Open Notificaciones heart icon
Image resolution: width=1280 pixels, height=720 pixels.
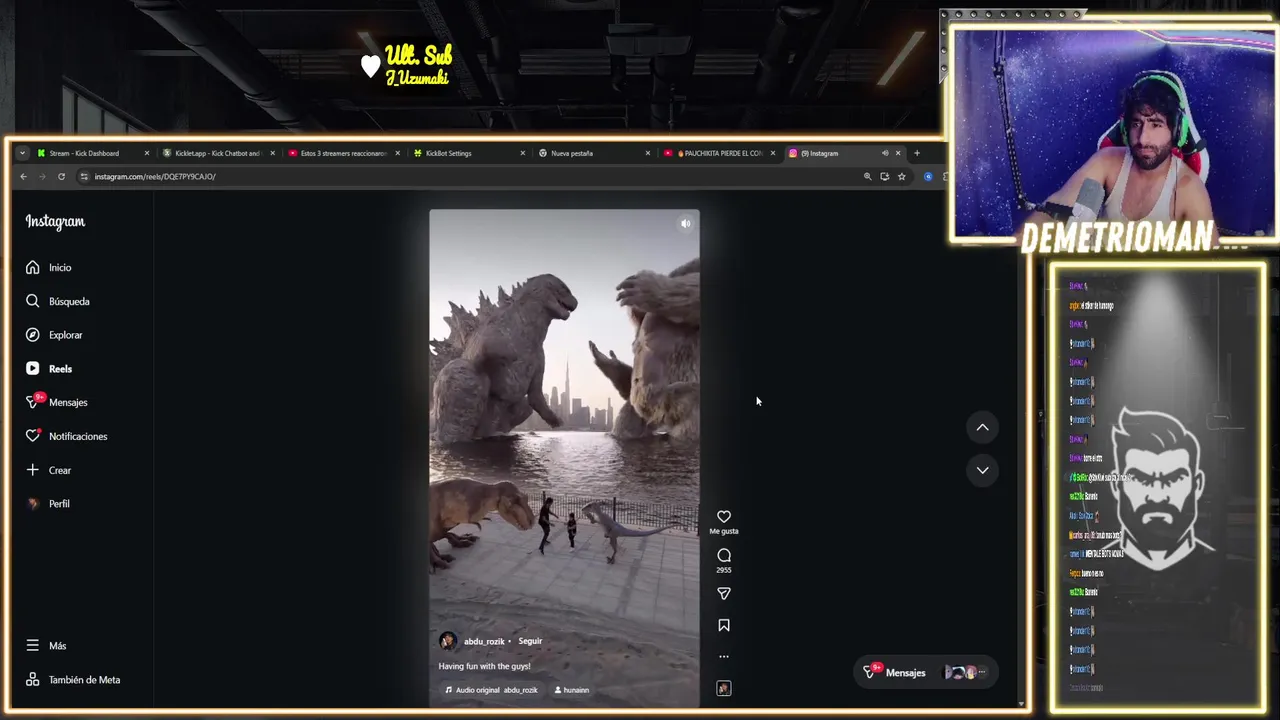33,436
